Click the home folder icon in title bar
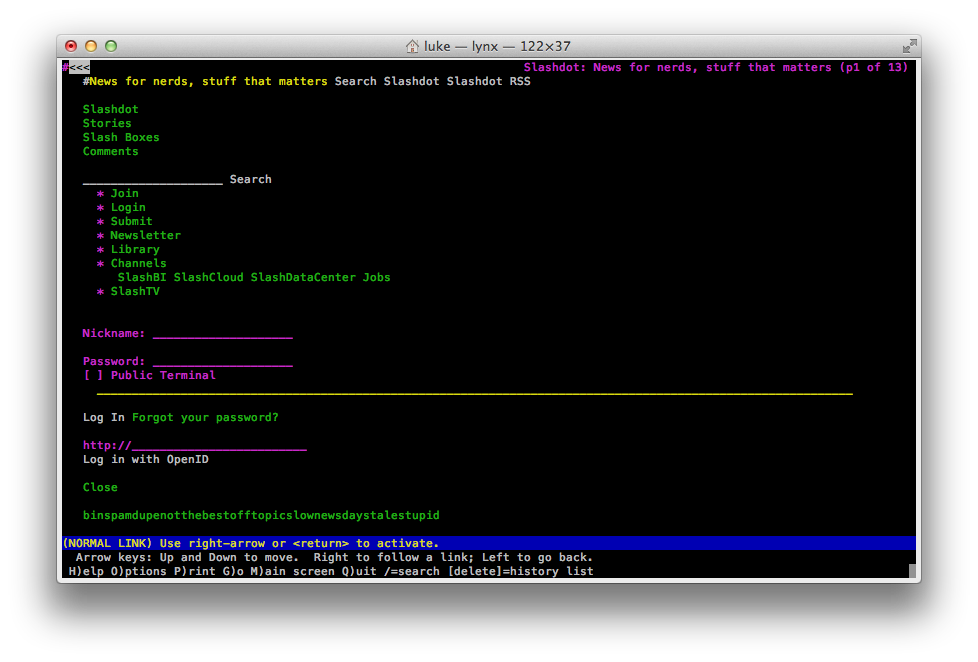 (412, 46)
